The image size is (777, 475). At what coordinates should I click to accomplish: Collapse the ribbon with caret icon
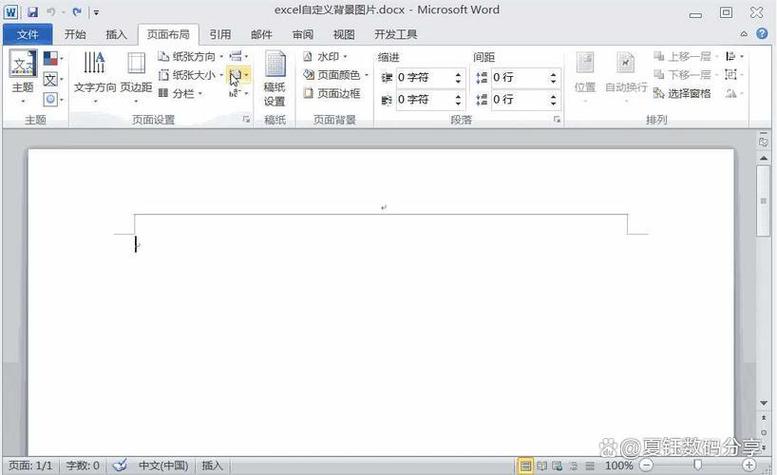[744, 34]
